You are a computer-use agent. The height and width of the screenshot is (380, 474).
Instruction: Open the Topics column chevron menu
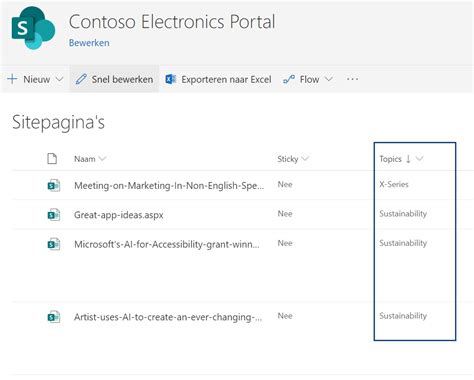(x=419, y=159)
